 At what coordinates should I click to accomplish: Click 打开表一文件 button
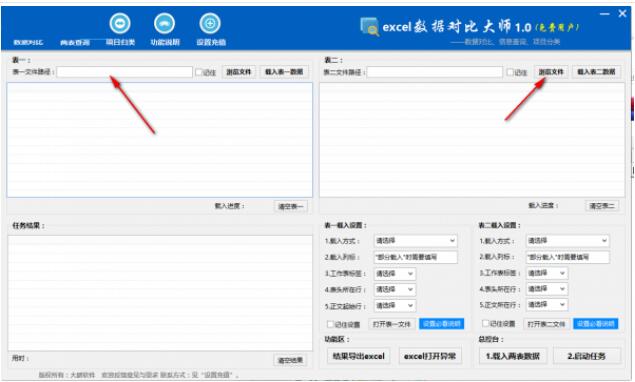coord(392,324)
